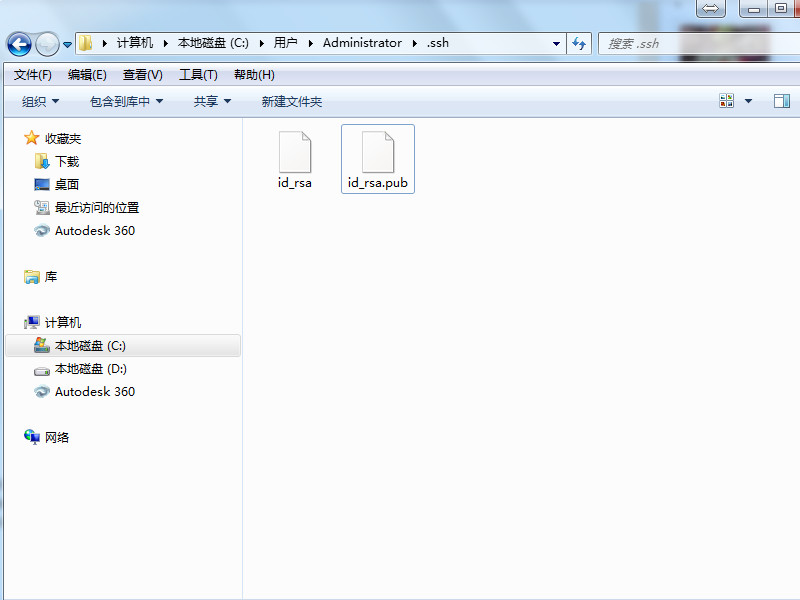
Task: Open recent pages dropdown beside the forward arrow
Action: pos(67,45)
